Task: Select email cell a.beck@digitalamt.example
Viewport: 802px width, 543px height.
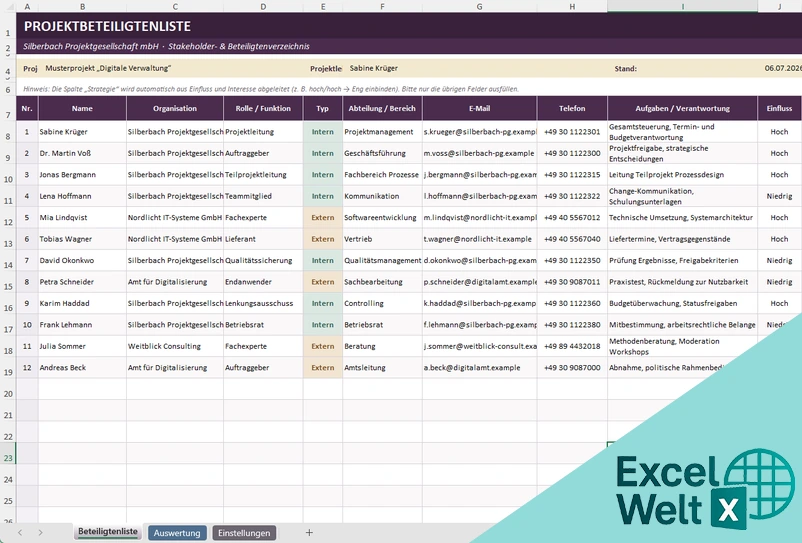Action: tap(479, 368)
